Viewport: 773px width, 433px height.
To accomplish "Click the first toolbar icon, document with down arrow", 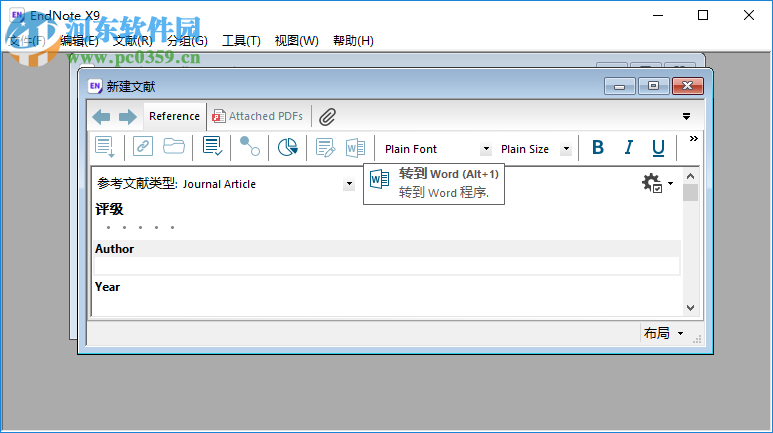I will [x=105, y=147].
